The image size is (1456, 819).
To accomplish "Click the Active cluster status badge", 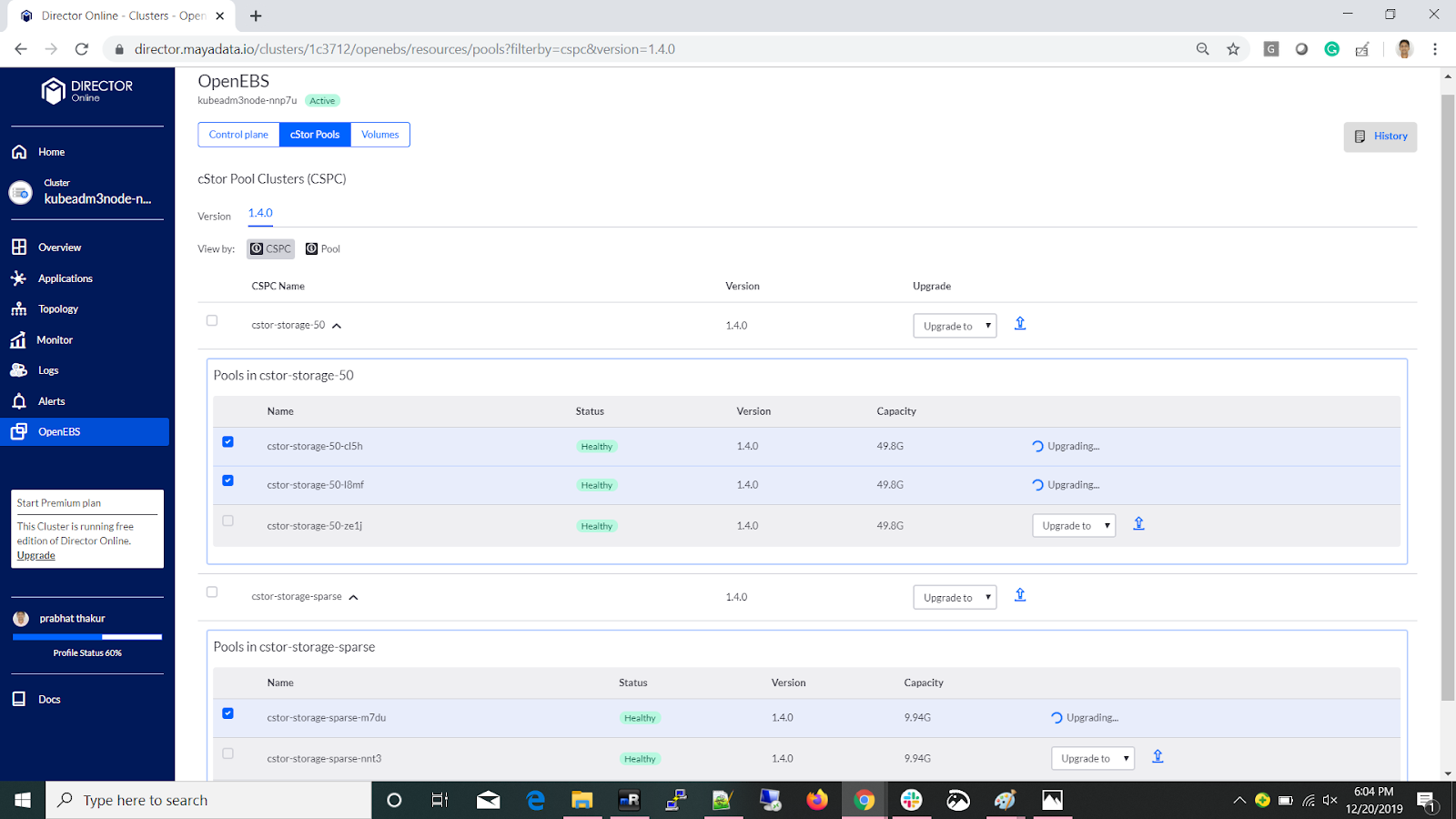I will click(322, 101).
